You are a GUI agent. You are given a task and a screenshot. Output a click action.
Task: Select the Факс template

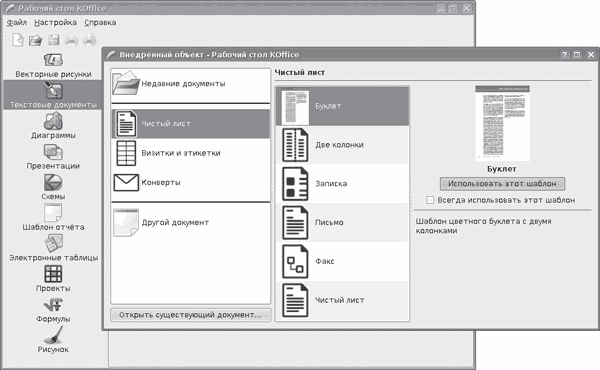[x=342, y=261]
